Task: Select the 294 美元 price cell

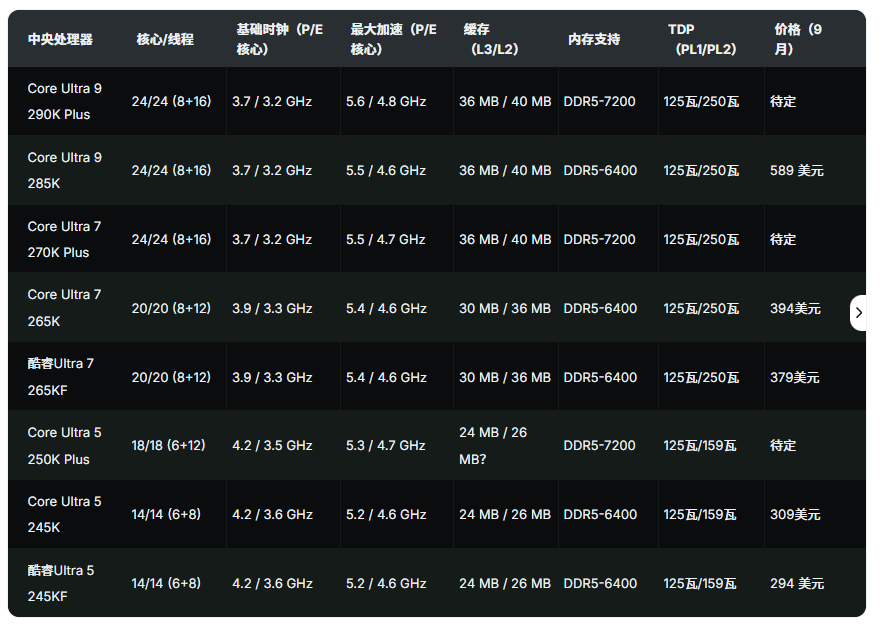Action: tap(797, 584)
